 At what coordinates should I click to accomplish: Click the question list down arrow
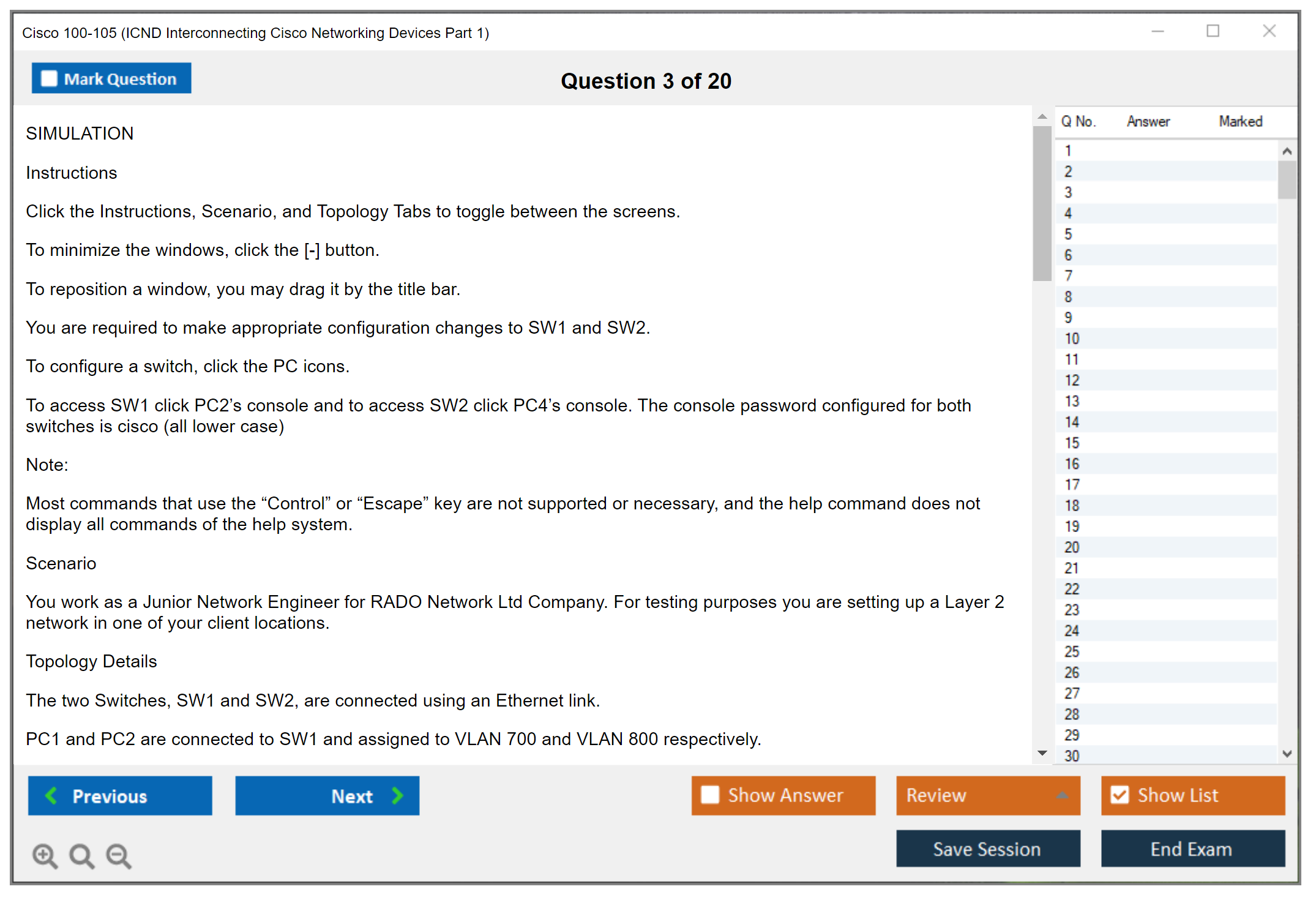[1287, 754]
